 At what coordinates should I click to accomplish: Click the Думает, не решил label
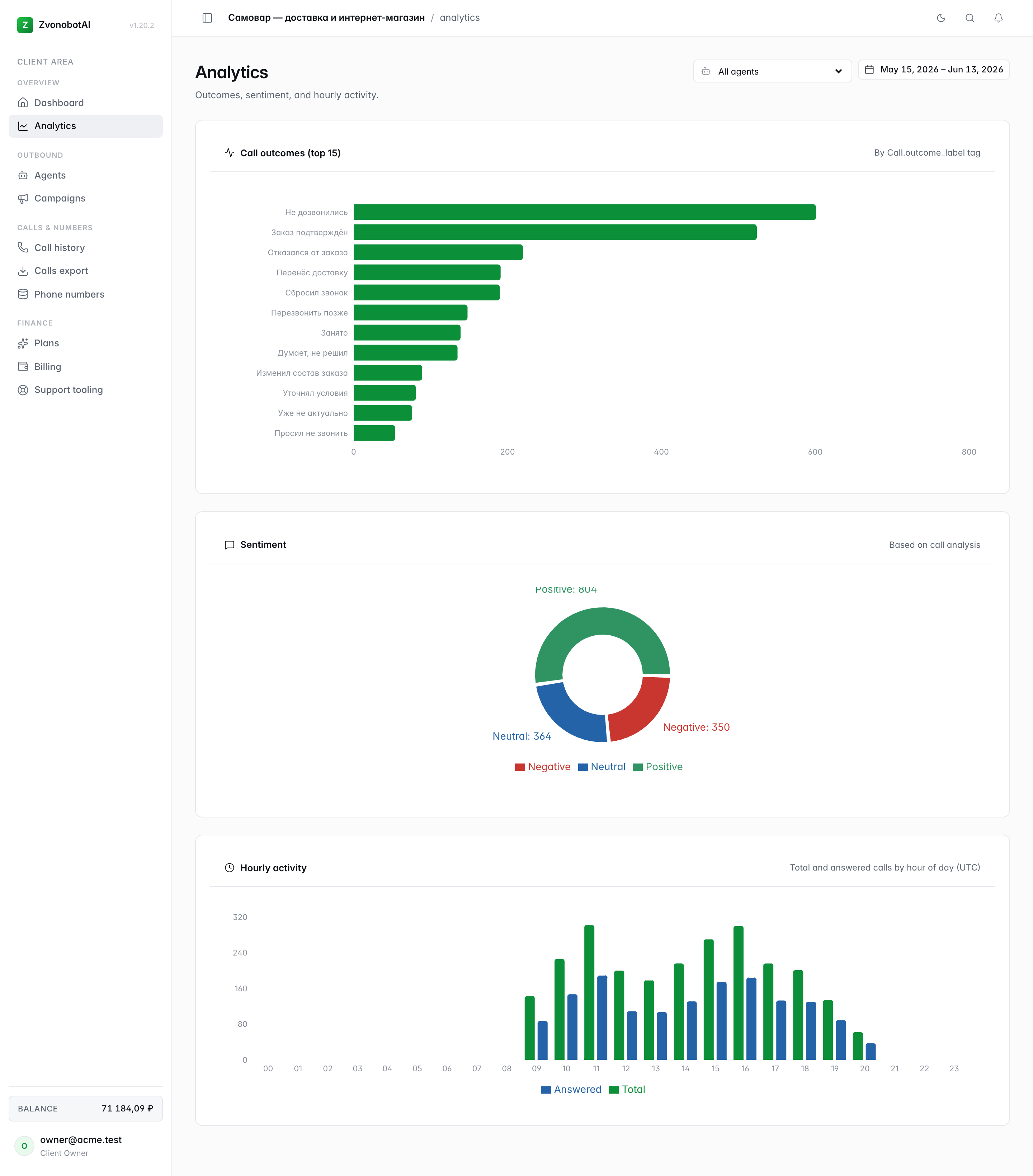click(312, 353)
